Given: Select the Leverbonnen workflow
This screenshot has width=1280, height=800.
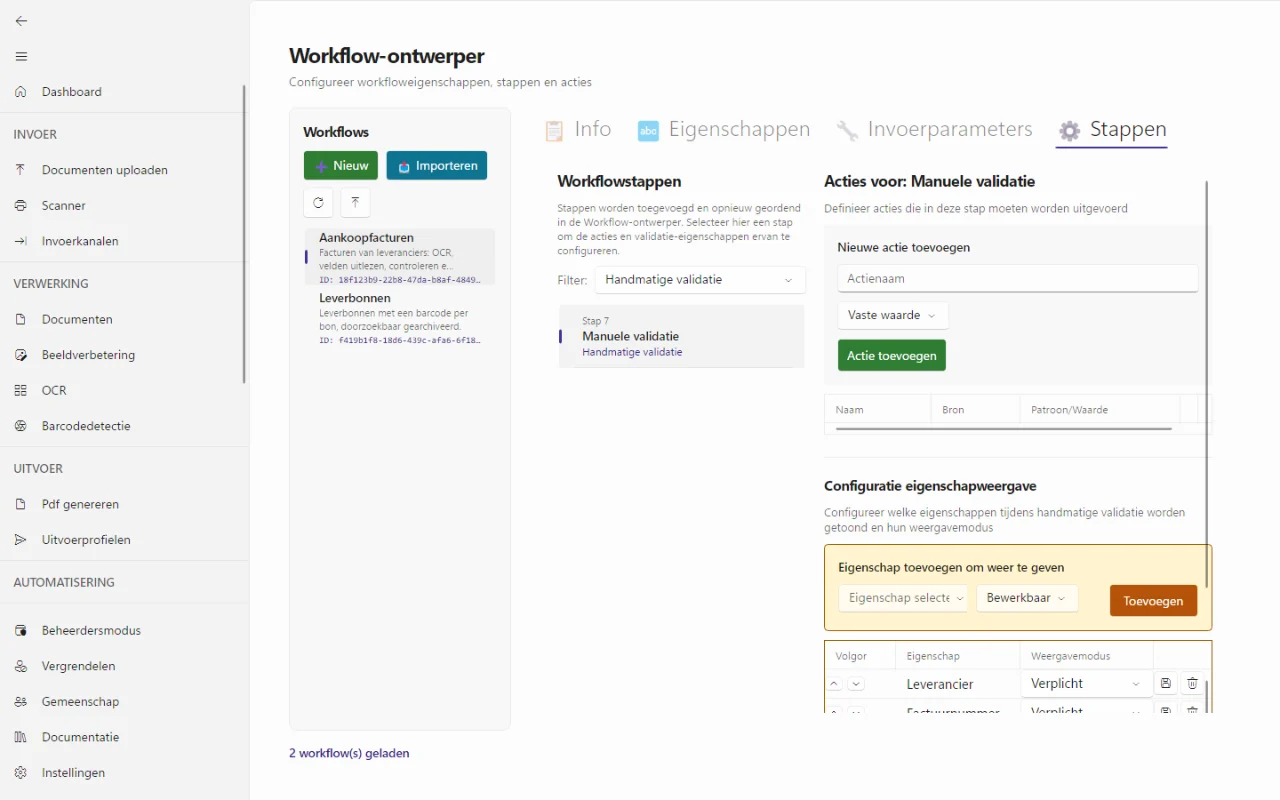Looking at the screenshot, I should click(400, 318).
